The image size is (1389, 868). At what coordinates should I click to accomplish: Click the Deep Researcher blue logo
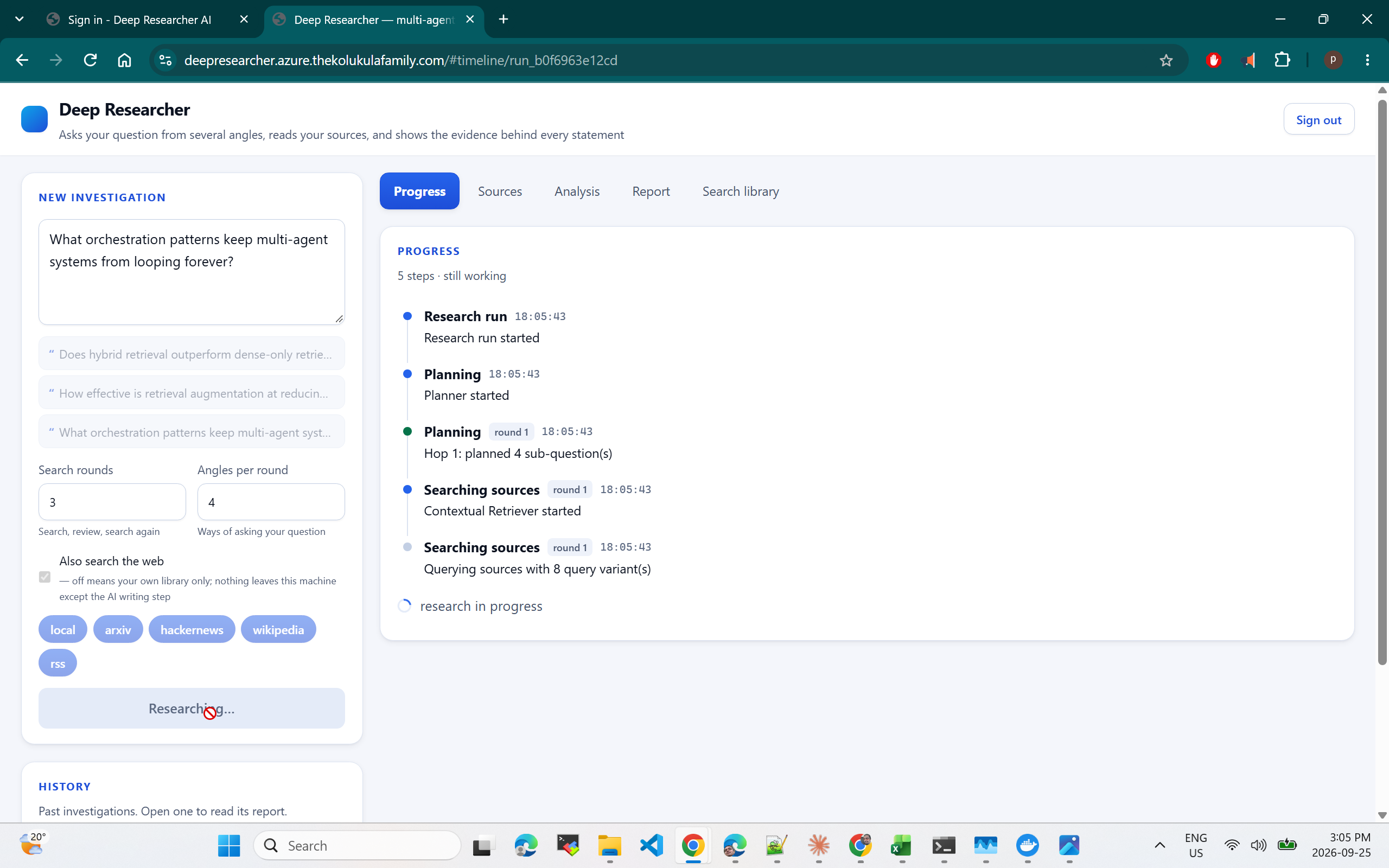point(34,119)
